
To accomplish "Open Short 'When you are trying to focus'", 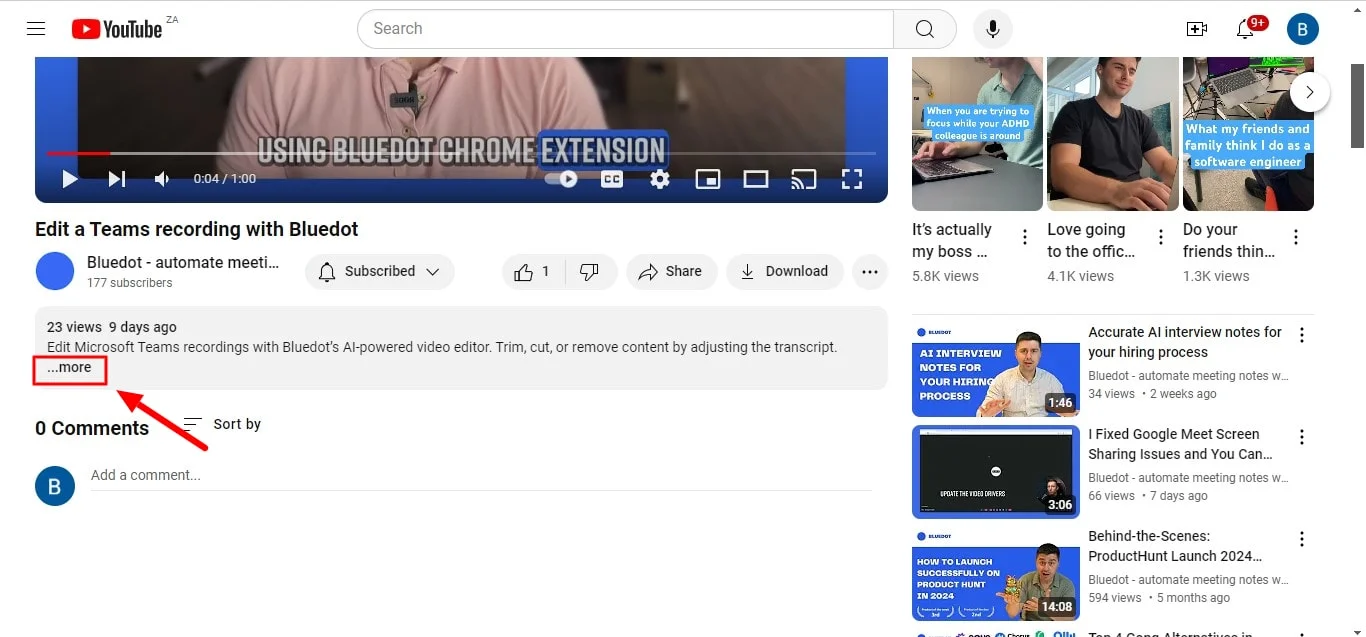I will pyautogui.click(x=977, y=133).
